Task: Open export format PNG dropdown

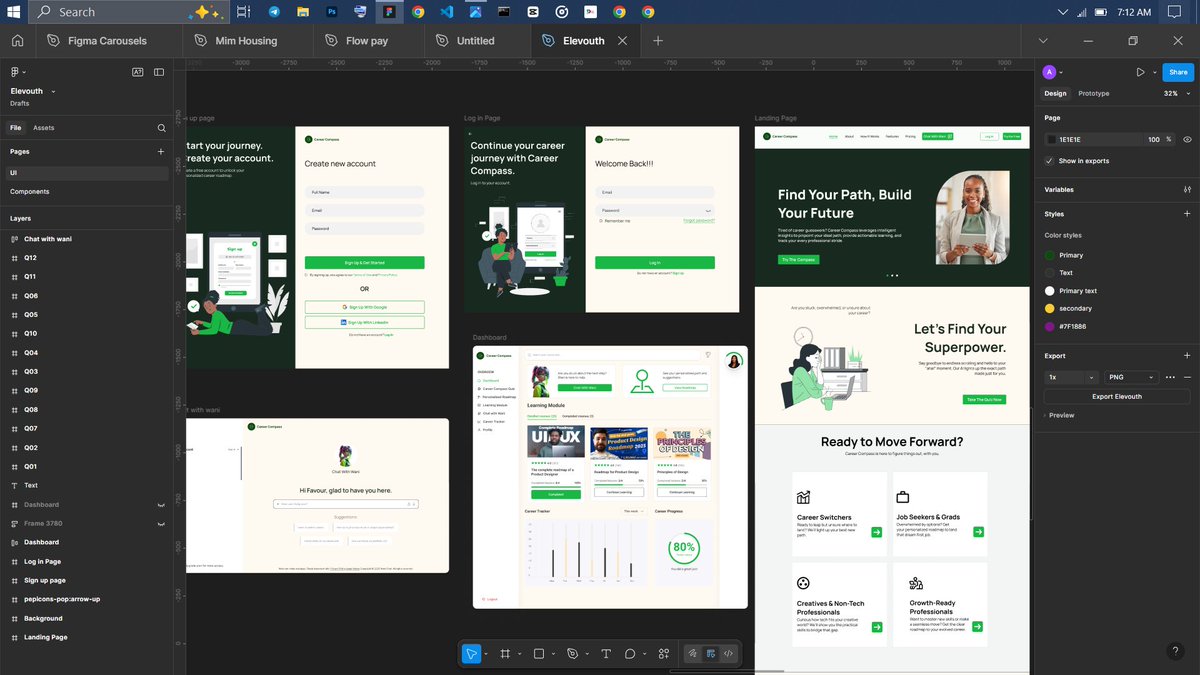Action: click(x=1130, y=377)
